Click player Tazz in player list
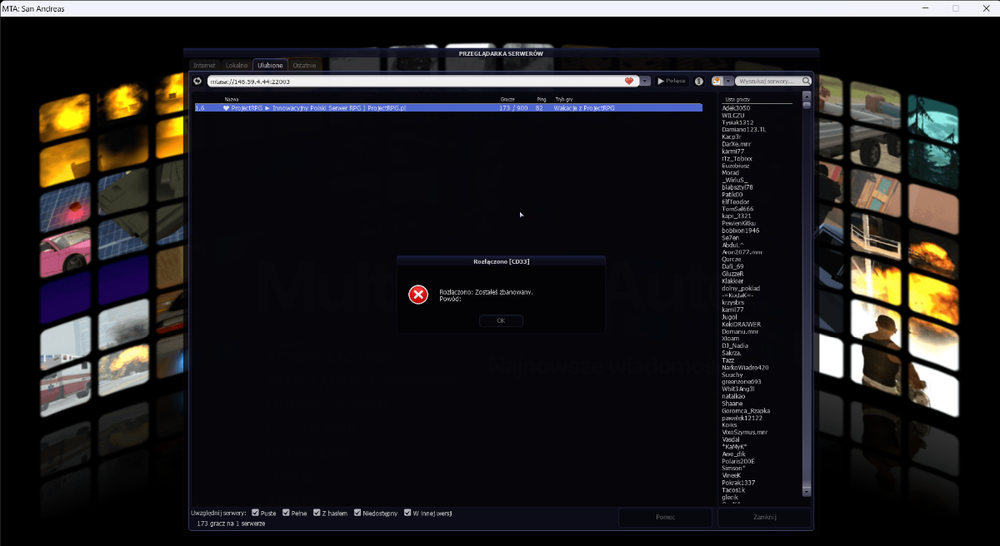The height and width of the screenshot is (546, 1000). click(x=728, y=360)
